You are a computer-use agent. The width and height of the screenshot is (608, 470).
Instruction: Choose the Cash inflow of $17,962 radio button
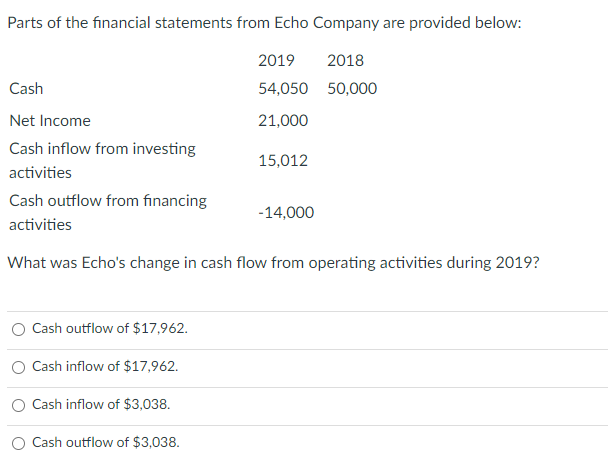click(19, 366)
